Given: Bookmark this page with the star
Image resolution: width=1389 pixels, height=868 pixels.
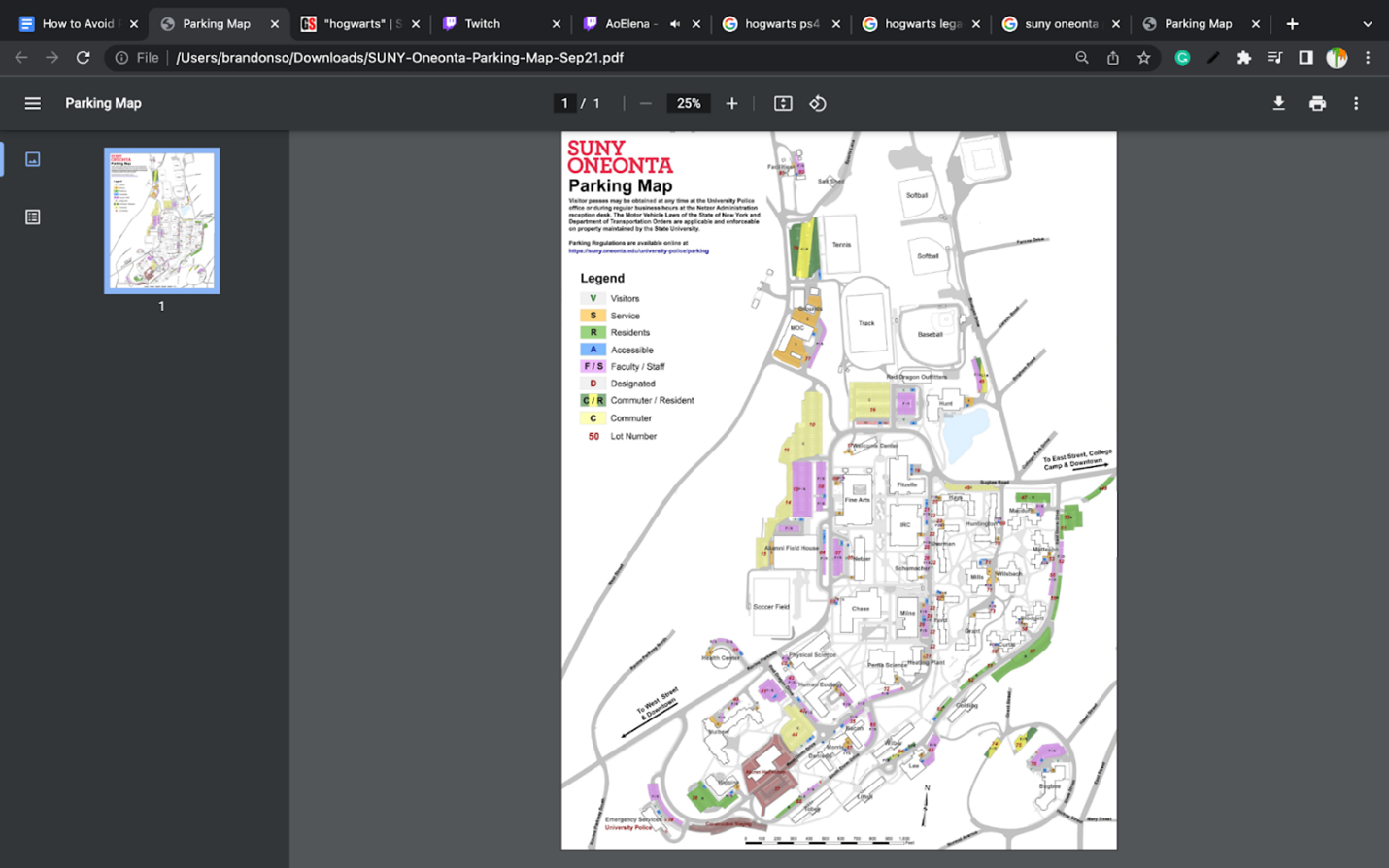Looking at the screenshot, I should click(x=1145, y=57).
